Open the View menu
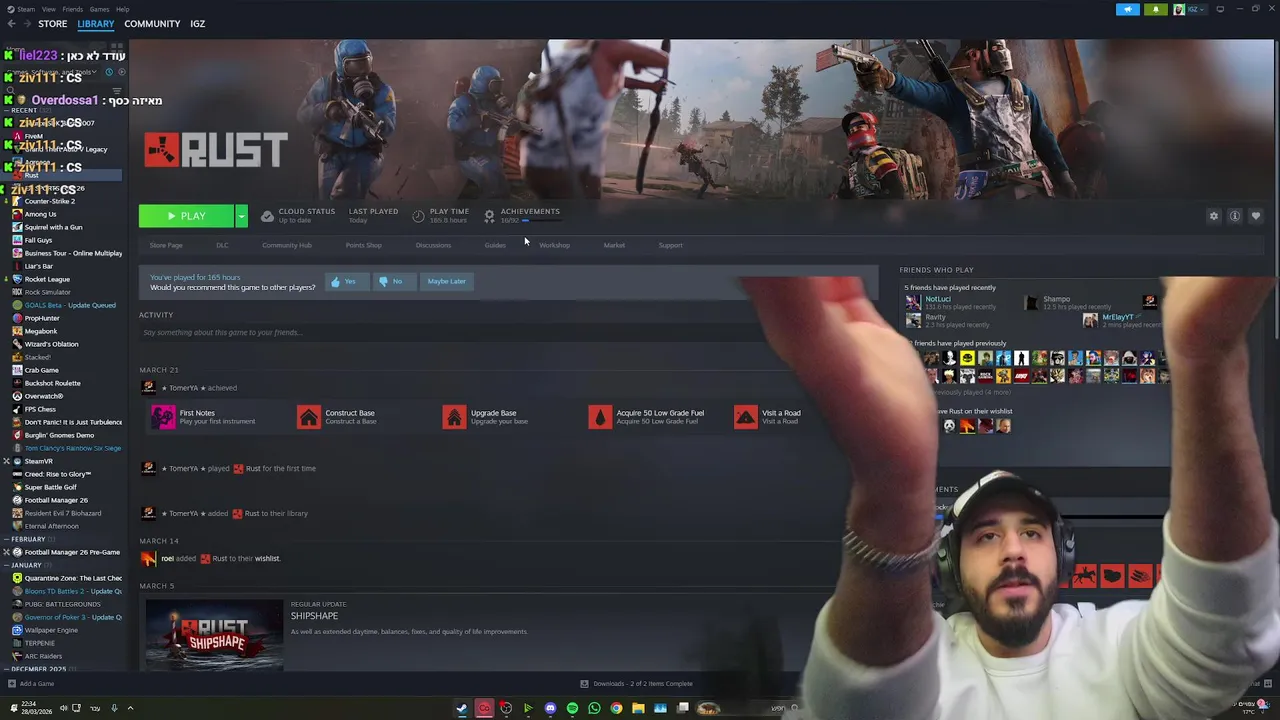This screenshot has width=1280, height=720. coord(48,9)
